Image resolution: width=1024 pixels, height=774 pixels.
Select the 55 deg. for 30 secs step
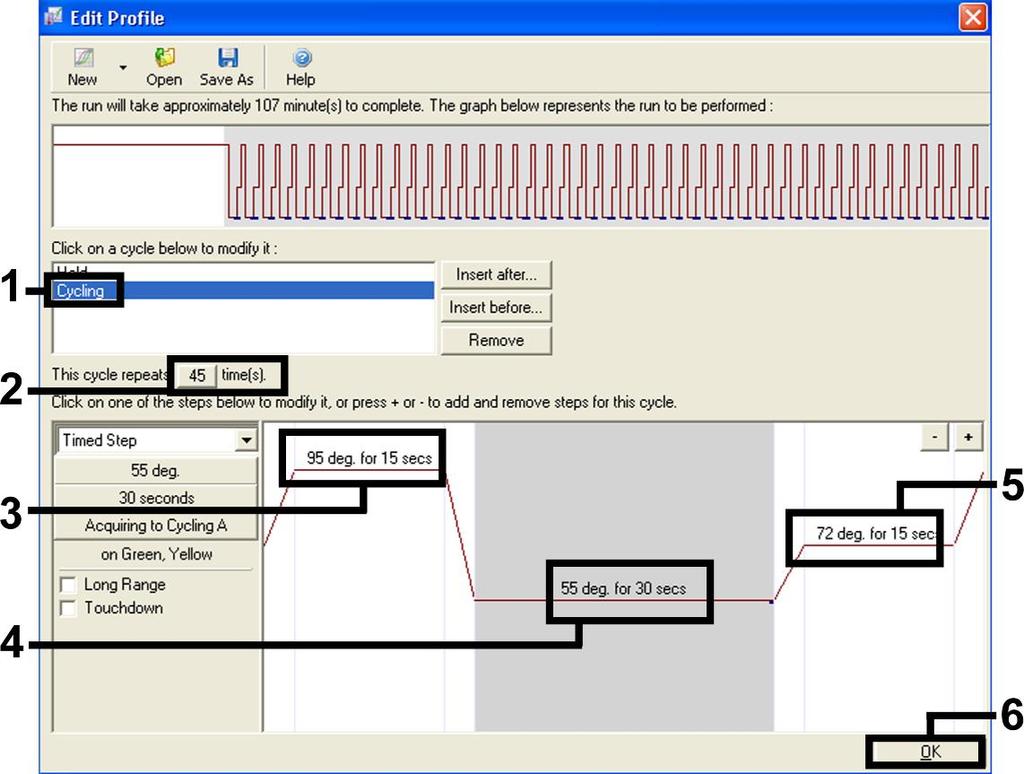coord(623,589)
